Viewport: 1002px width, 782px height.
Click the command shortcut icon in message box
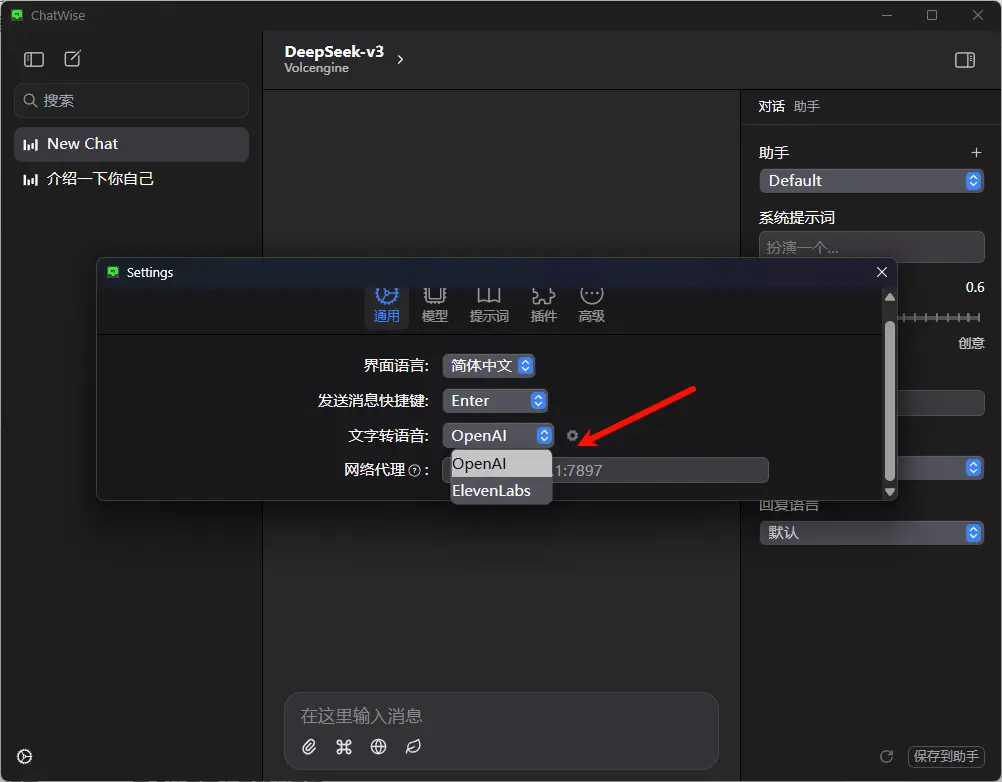(344, 747)
